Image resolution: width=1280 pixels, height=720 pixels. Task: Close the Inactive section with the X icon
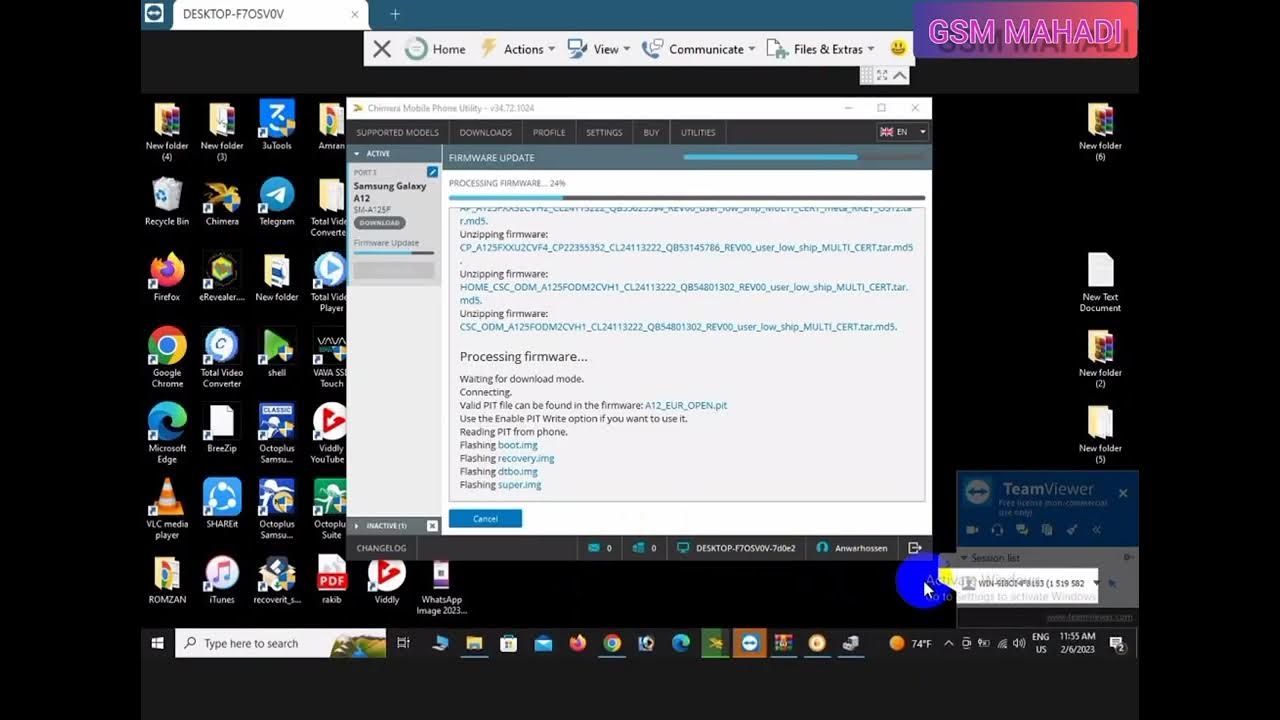tap(432, 525)
